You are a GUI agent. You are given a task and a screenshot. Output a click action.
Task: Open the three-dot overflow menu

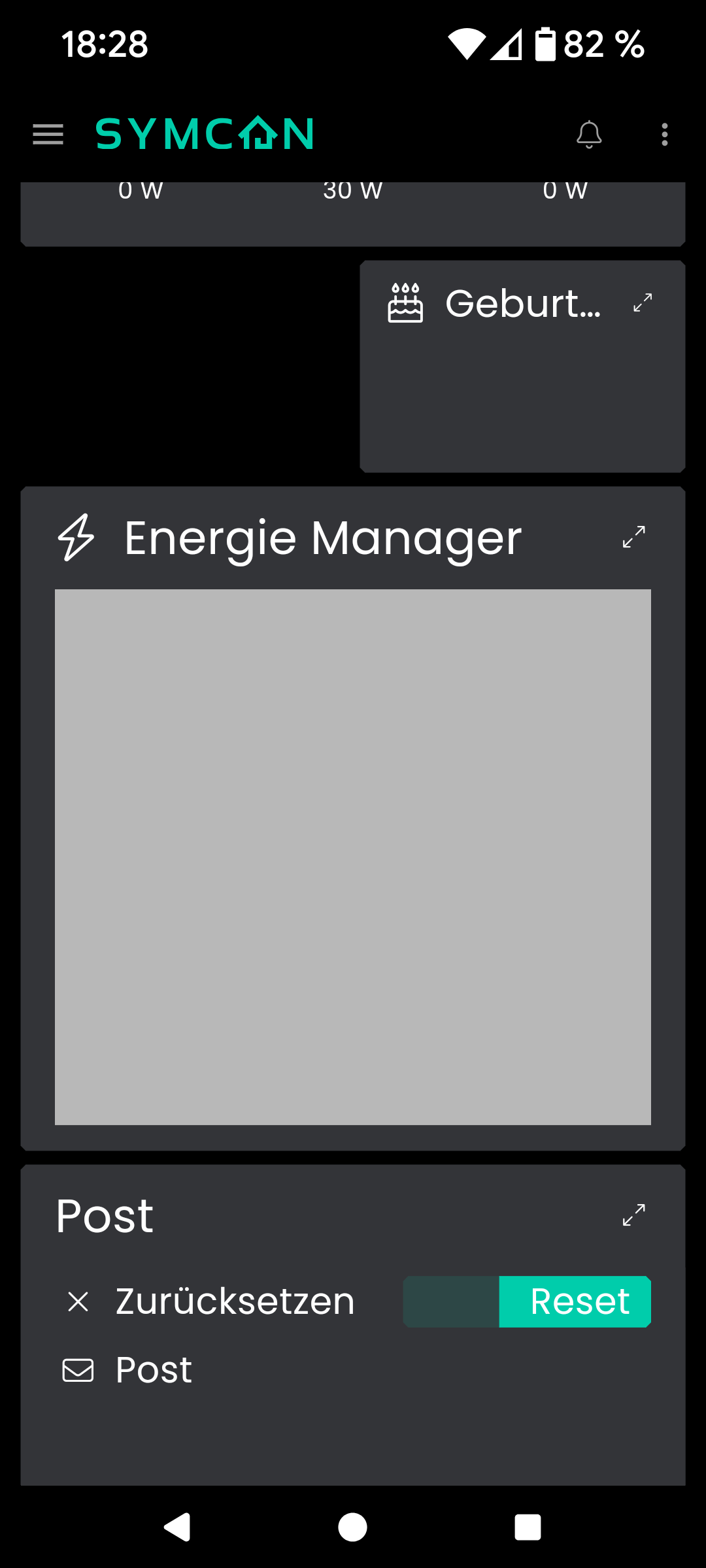point(664,135)
